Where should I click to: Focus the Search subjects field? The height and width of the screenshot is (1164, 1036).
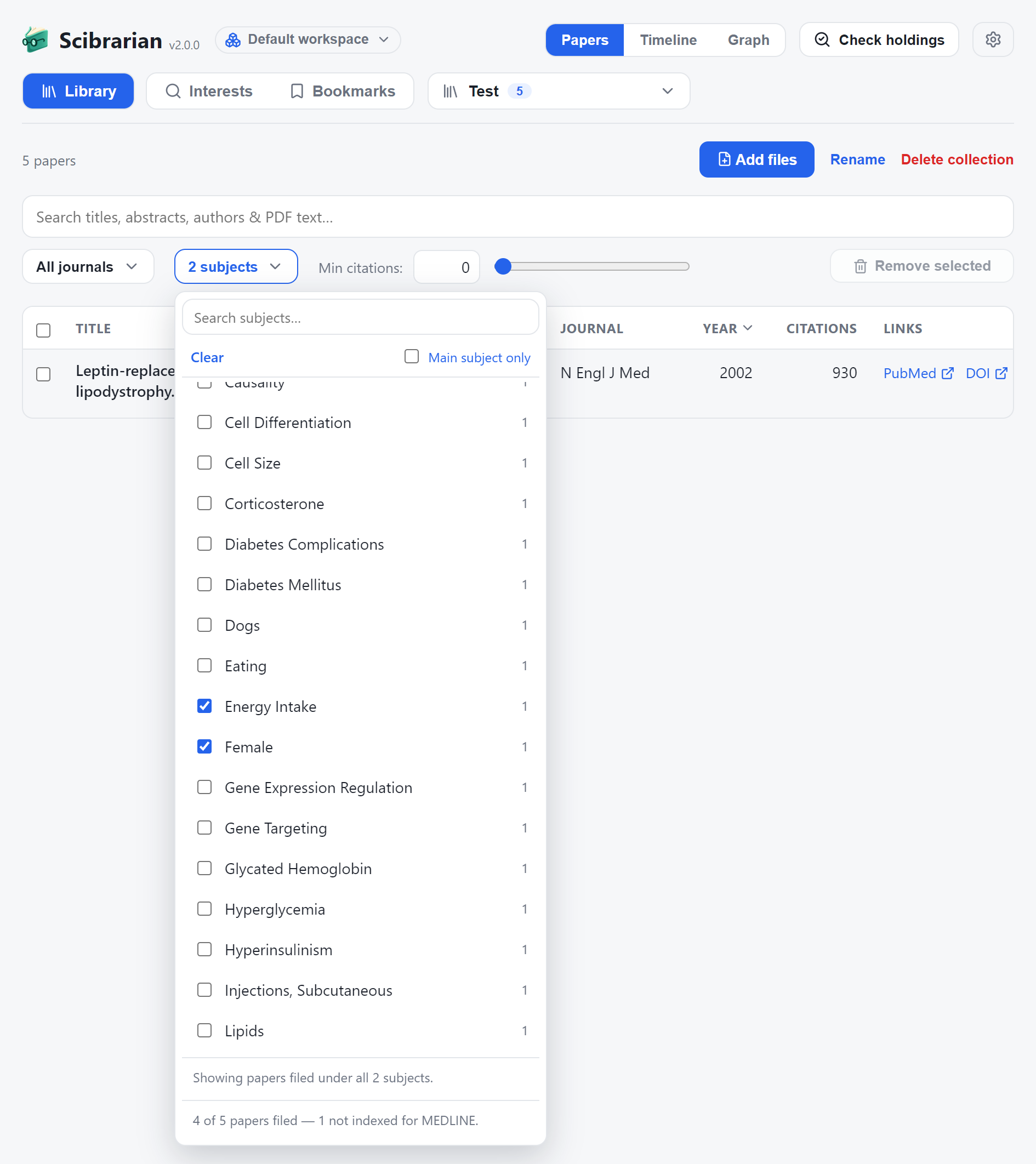click(360, 317)
